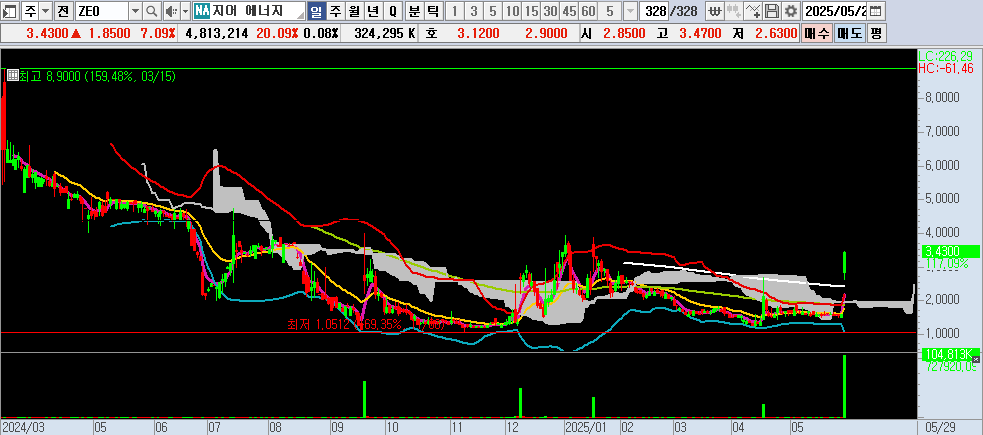
Task: Click the green 3.4300 current price tag
Action: tap(950, 251)
